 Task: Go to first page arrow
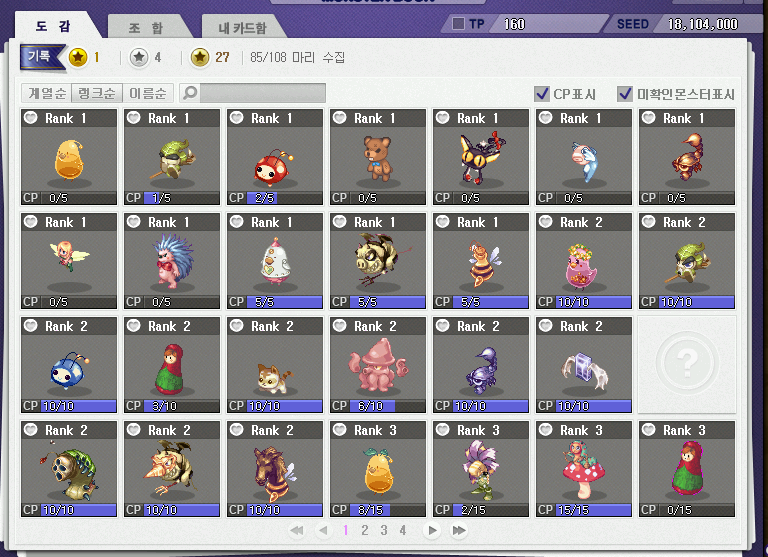click(x=297, y=530)
